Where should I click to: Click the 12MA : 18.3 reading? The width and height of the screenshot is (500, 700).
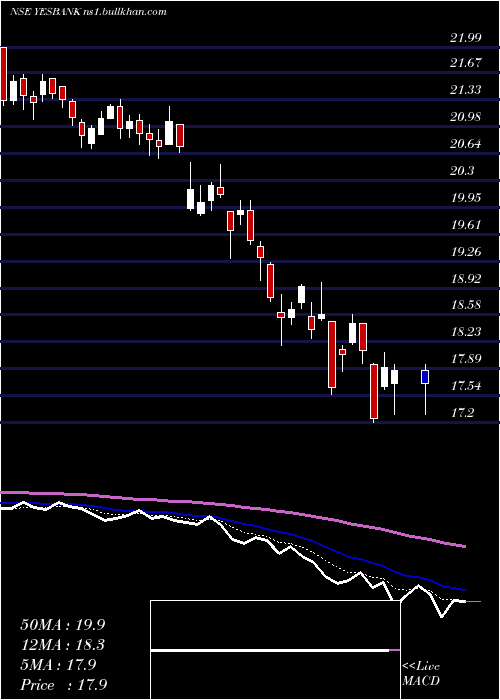pyautogui.click(x=63, y=645)
